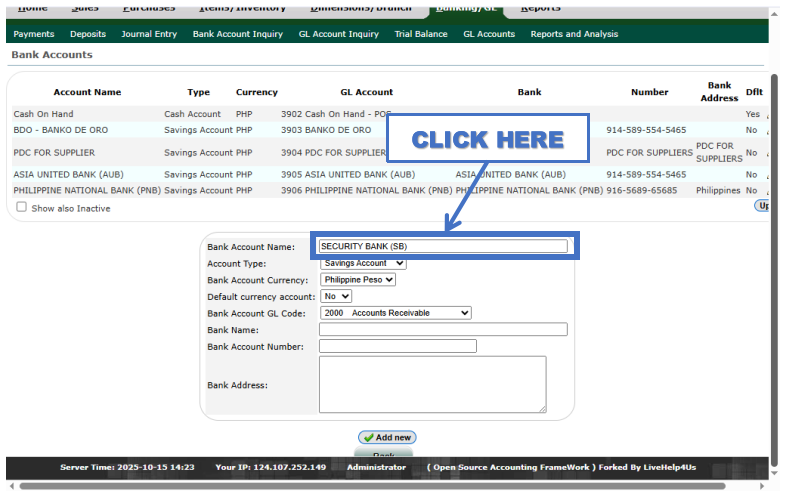Open the Bank Account Currency dropdown
Viewport: 790px width, 503px height.
coord(358,280)
